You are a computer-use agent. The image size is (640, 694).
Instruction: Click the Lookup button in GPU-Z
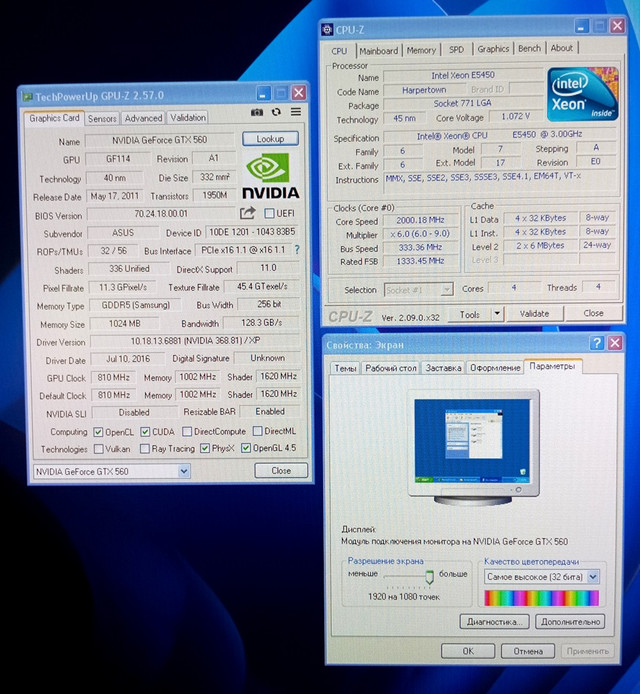click(x=270, y=139)
